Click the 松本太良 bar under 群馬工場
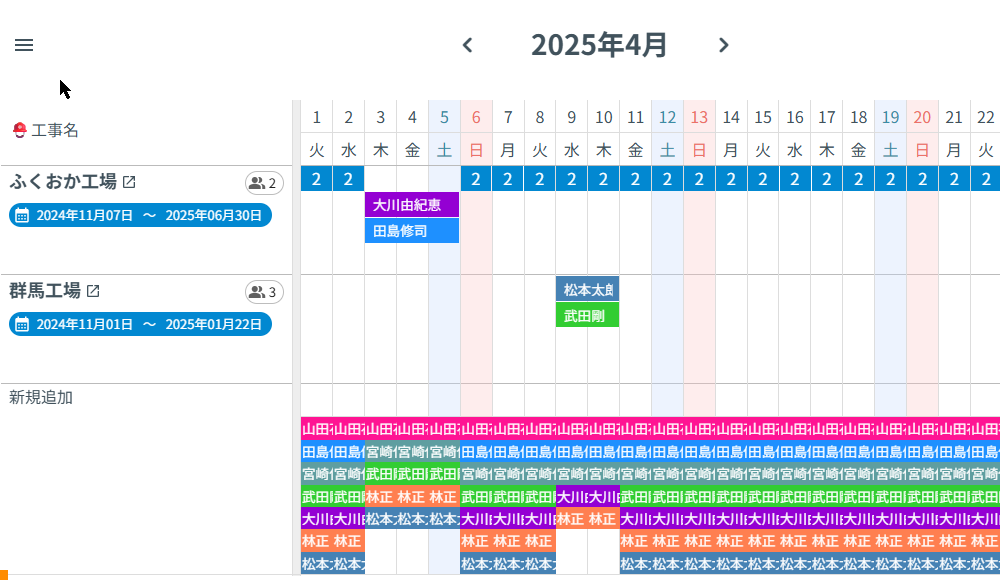 587,289
